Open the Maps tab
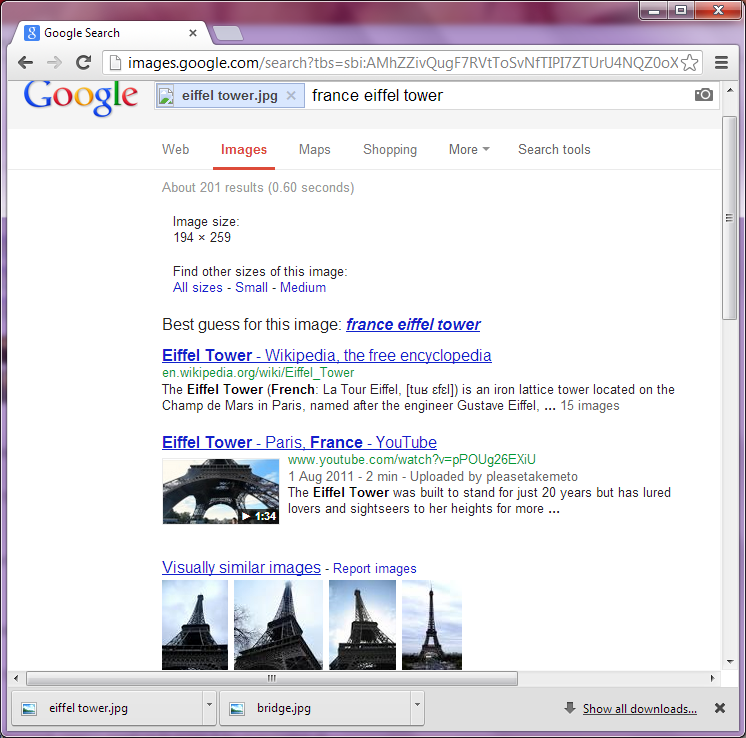The height and width of the screenshot is (738, 746). [x=314, y=149]
